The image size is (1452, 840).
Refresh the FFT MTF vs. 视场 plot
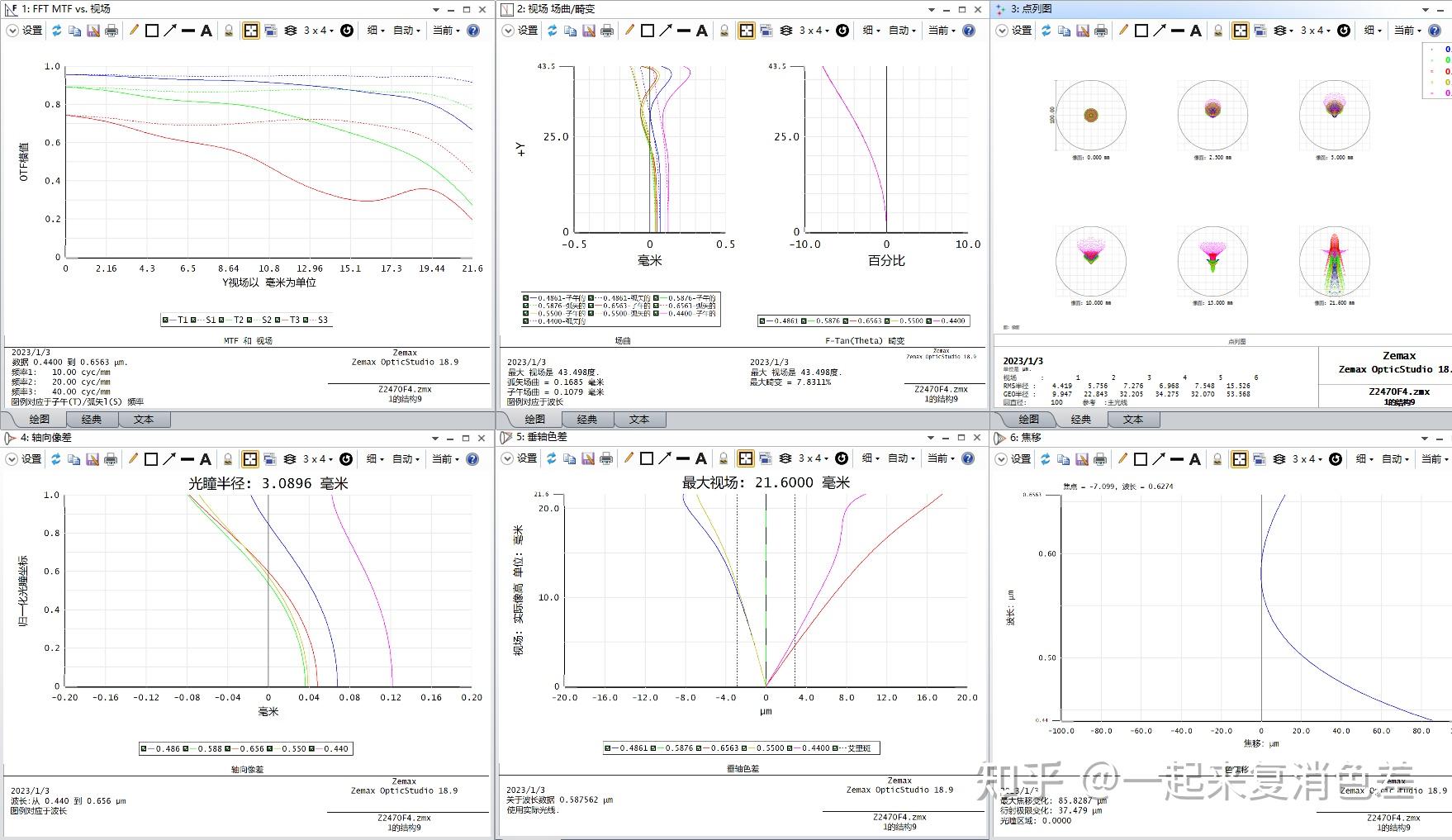click(55, 31)
